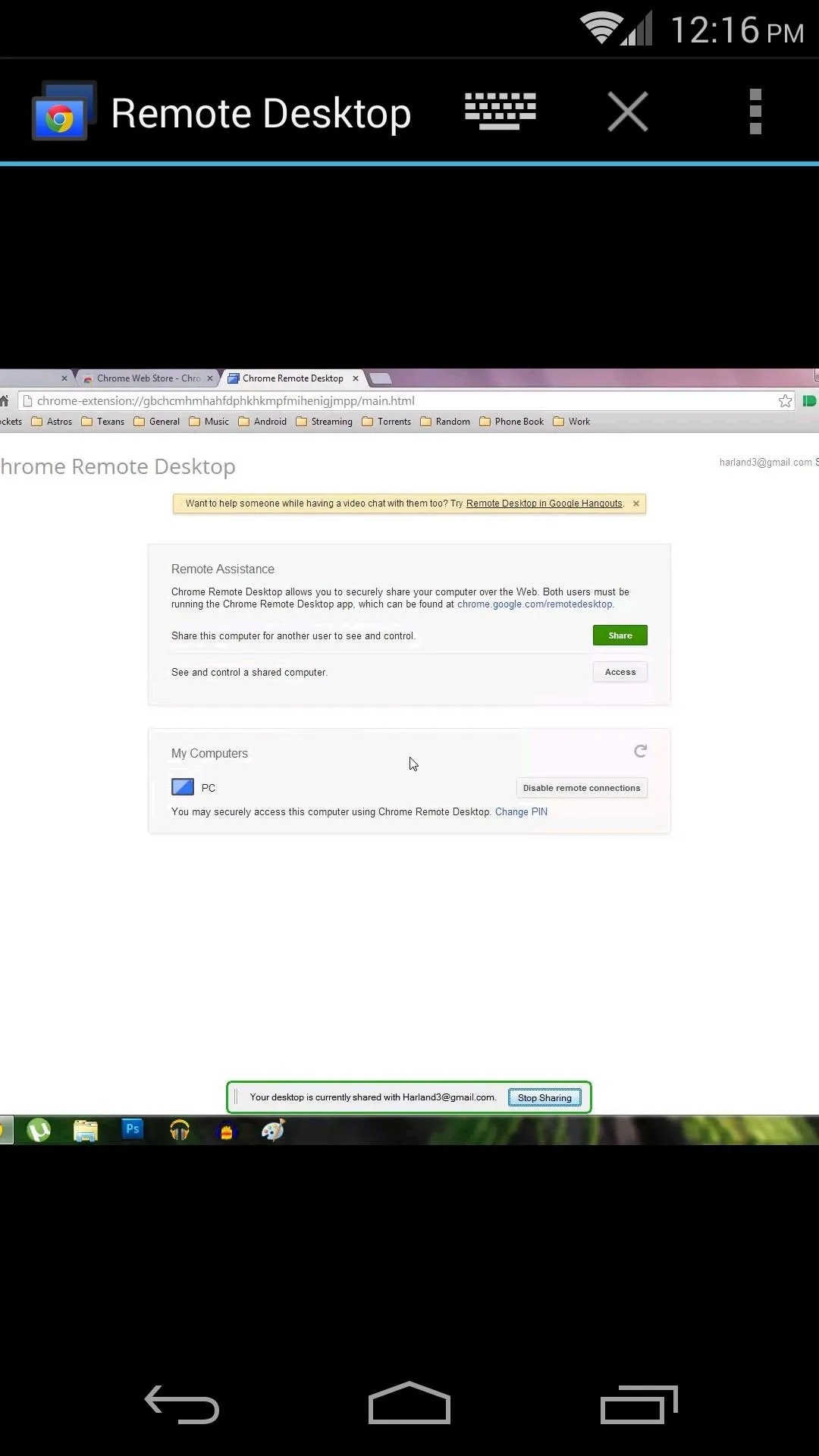Click the Access button

point(620,672)
